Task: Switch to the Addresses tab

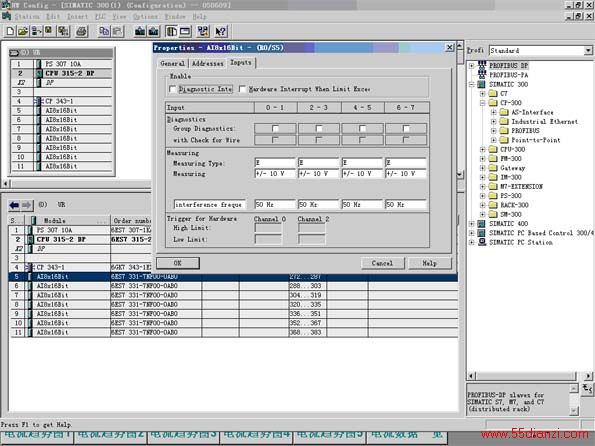Action: (207, 63)
